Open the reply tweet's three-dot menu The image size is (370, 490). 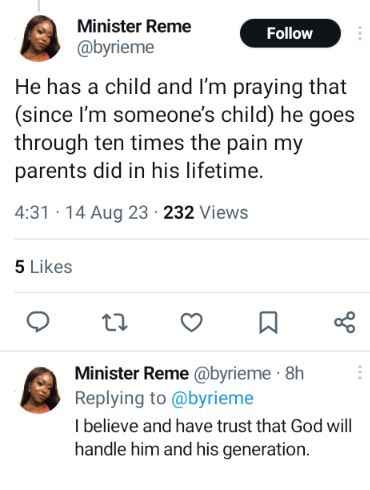[x=360, y=372]
